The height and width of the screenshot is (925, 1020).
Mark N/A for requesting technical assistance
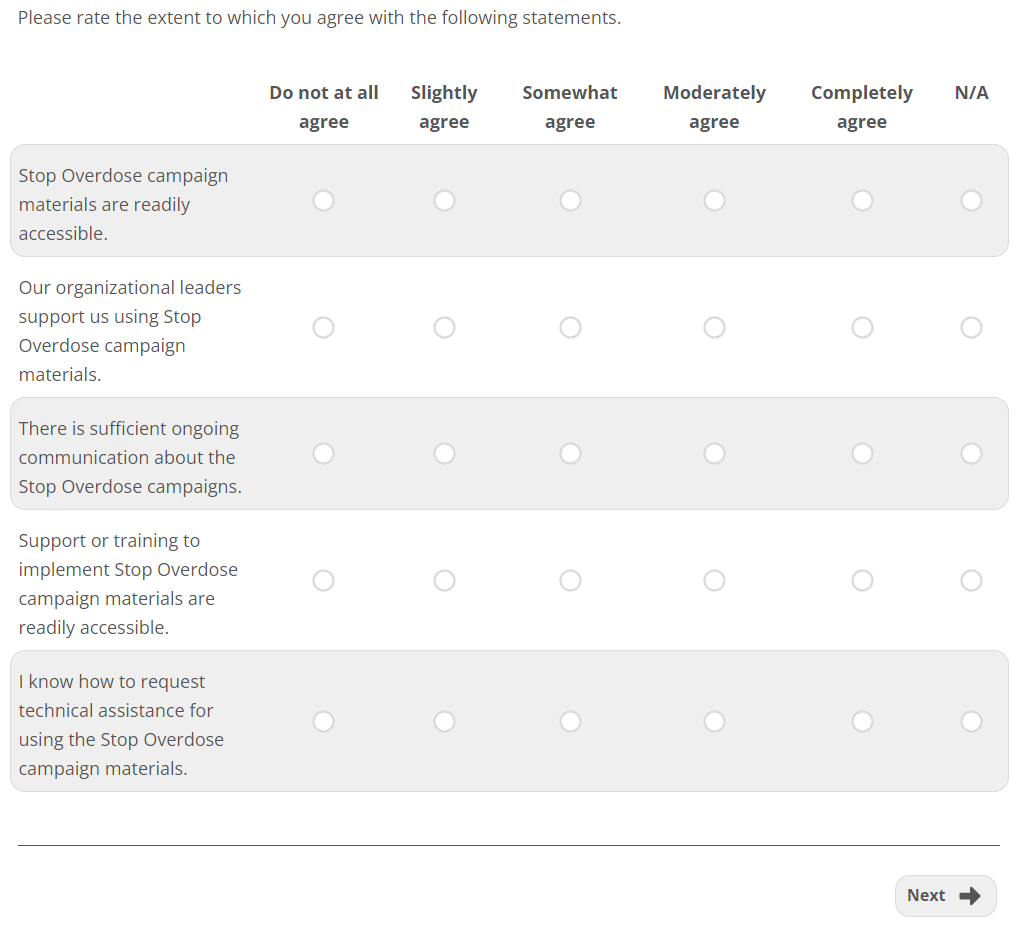pyautogui.click(x=971, y=721)
